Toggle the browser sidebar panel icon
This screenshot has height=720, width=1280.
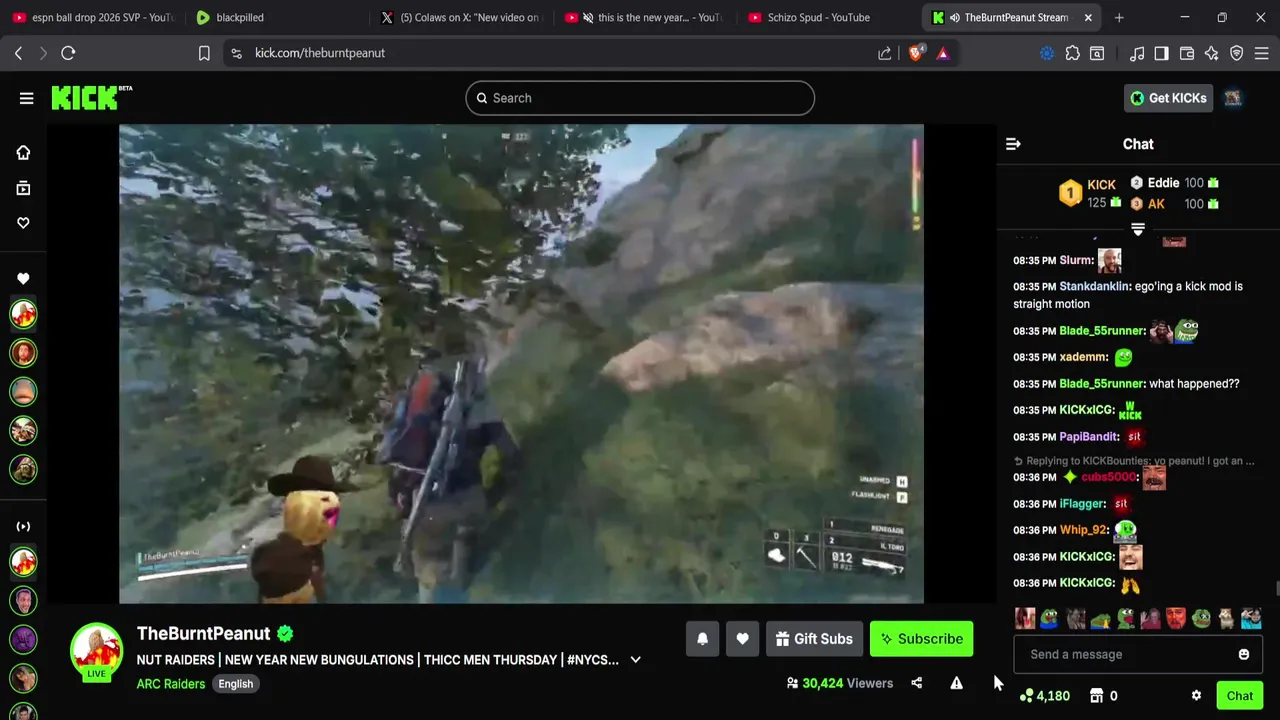pos(1161,53)
